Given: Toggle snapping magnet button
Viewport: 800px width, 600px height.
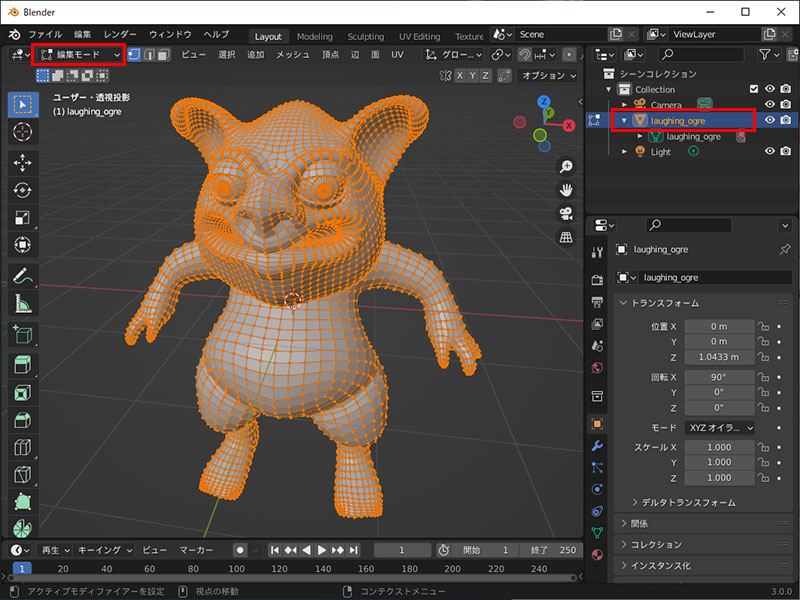Looking at the screenshot, I should (x=524, y=55).
